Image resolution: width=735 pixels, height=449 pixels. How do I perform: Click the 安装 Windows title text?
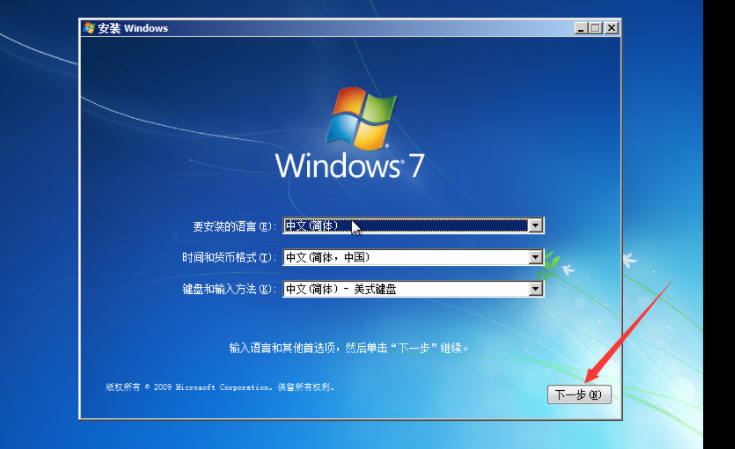pos(133,29)
